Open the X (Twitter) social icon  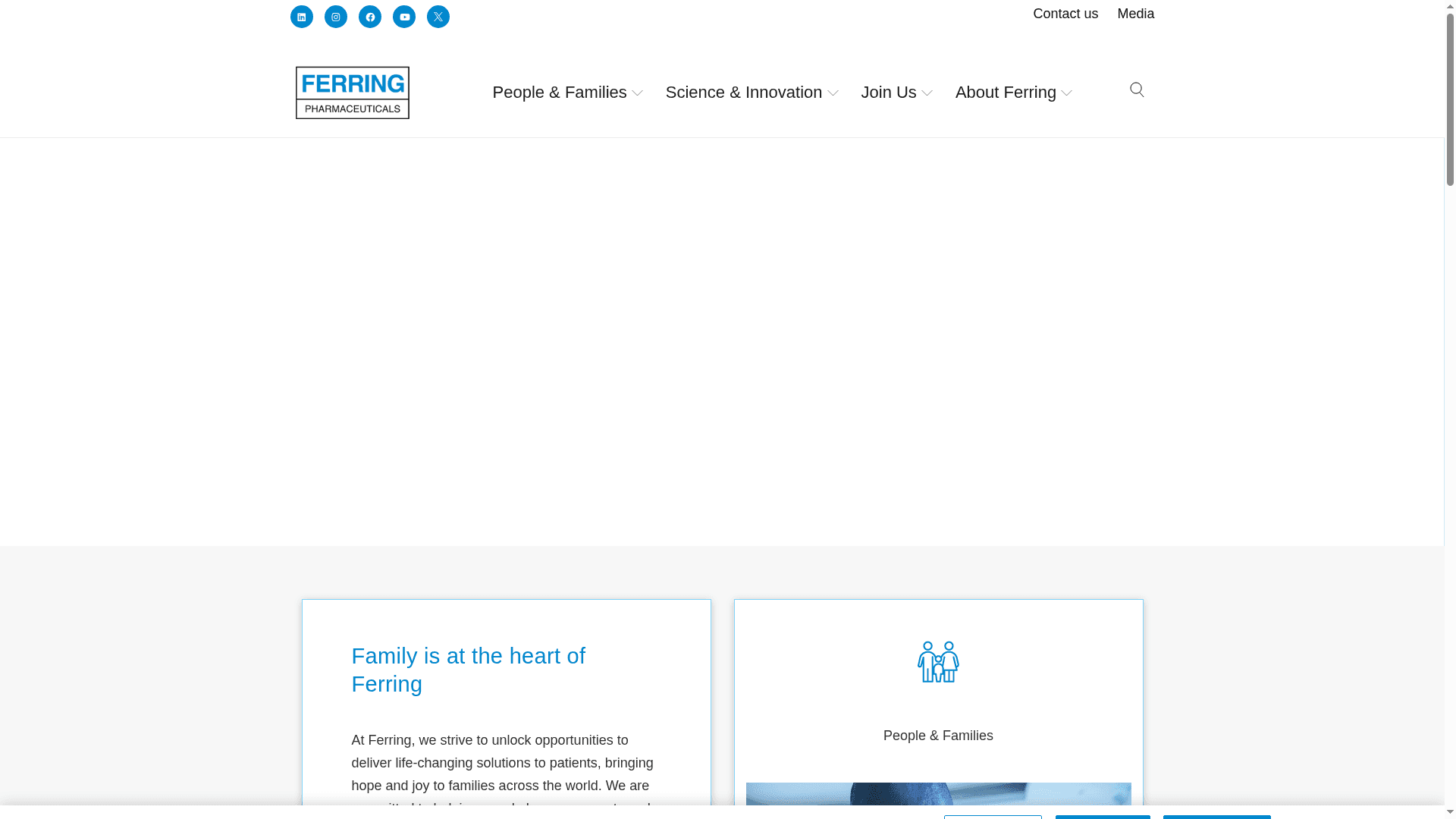click(438, 16)
